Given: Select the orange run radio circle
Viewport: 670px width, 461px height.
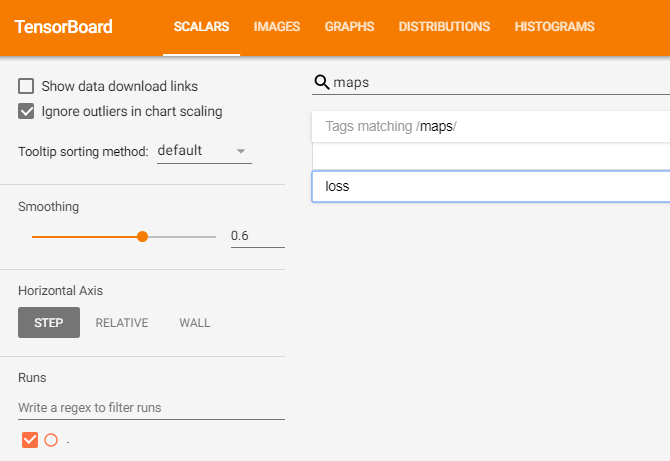Looking at the screenshot, I should point(51,440).
